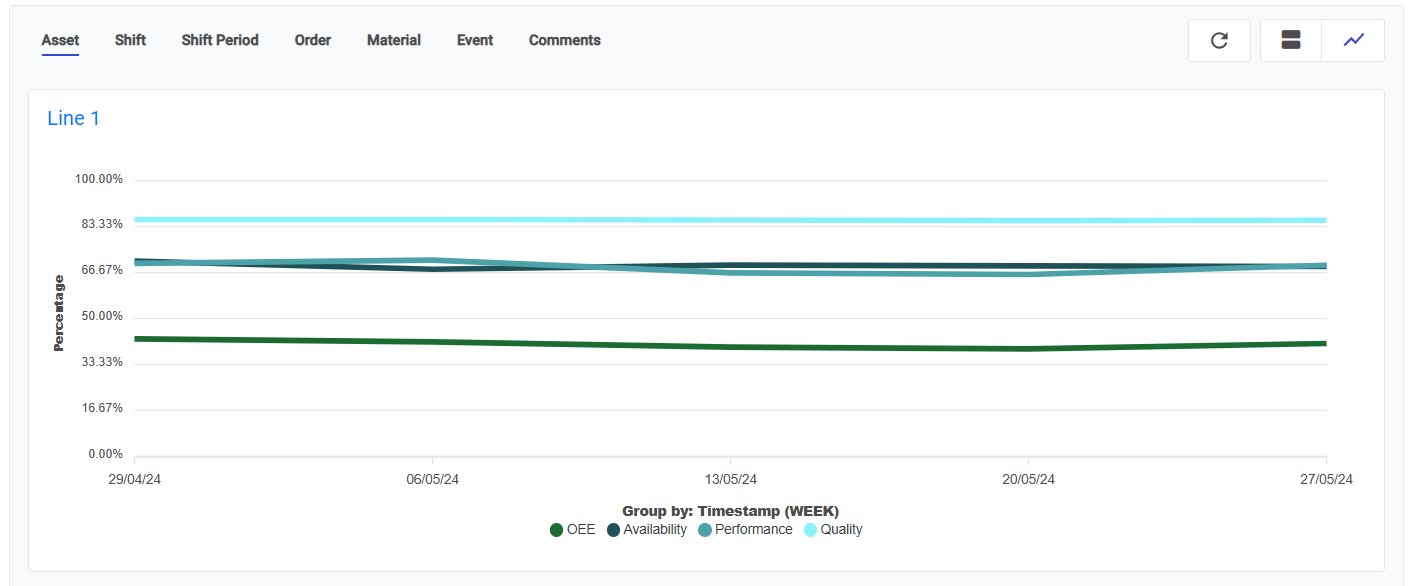The image size is (1410, 586).
Task: Hide the Availability series via legend
Action: [x=654, y=530]
